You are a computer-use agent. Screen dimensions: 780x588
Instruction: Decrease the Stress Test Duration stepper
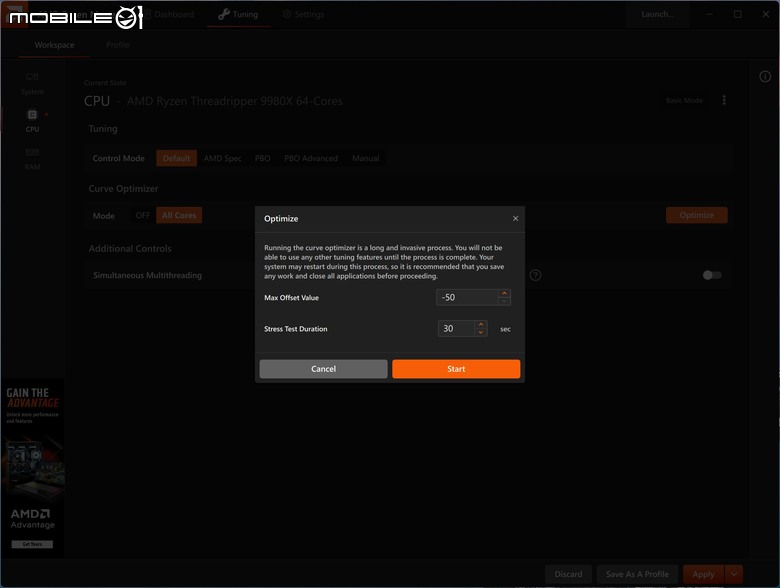(481, 332)
